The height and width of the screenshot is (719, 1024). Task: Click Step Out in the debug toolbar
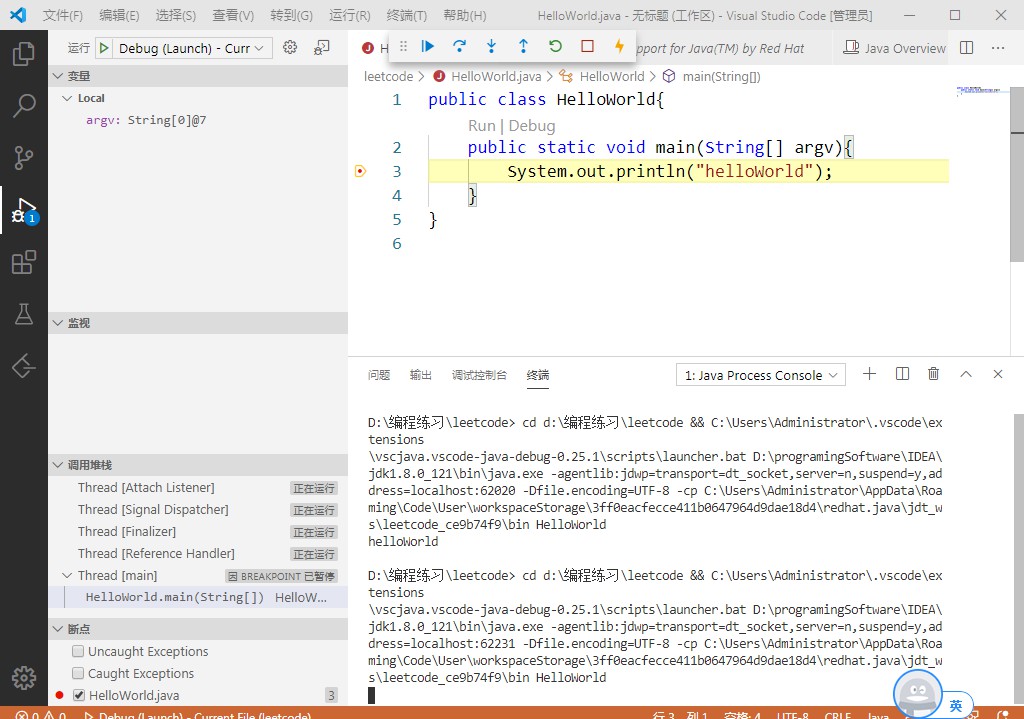click(523, 46)
